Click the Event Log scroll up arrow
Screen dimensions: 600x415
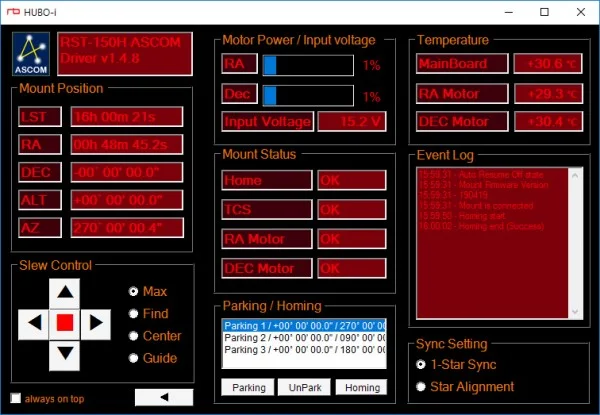575,175
